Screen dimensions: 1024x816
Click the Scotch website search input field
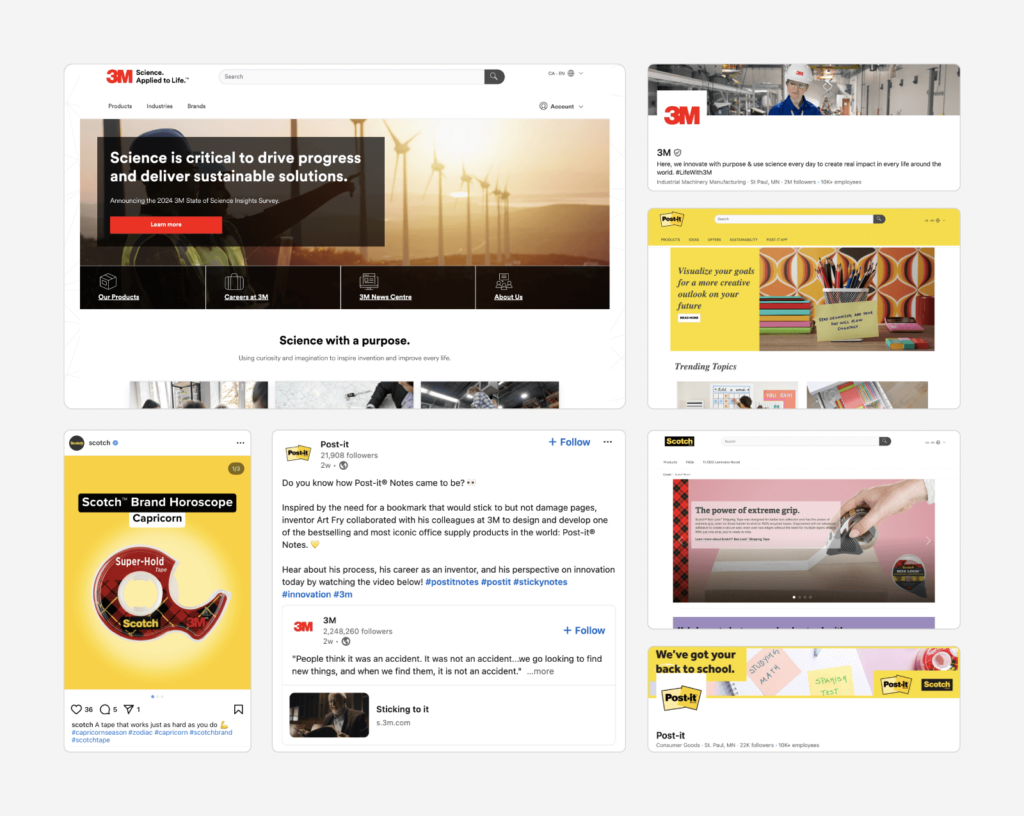(x=800, y=441)
